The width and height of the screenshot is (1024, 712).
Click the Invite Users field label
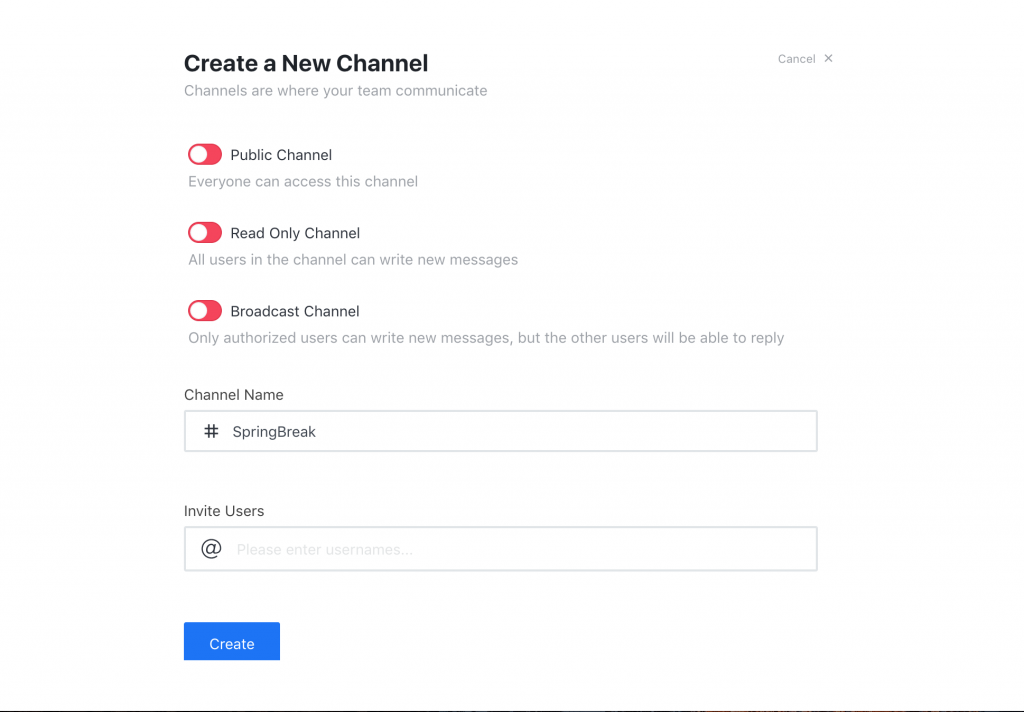224,511
